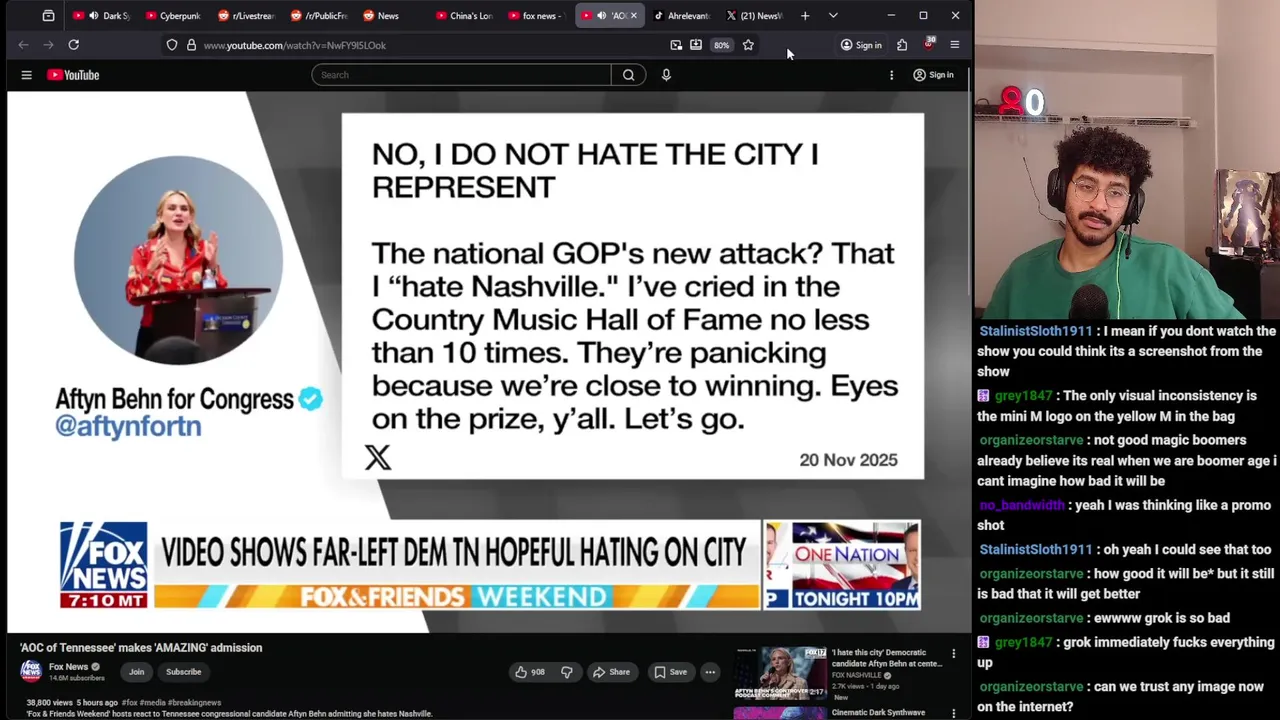Switch to the Ahrelevant TikTok tab
Viewport: 1280px width, 720px height.
coord(682,16)
